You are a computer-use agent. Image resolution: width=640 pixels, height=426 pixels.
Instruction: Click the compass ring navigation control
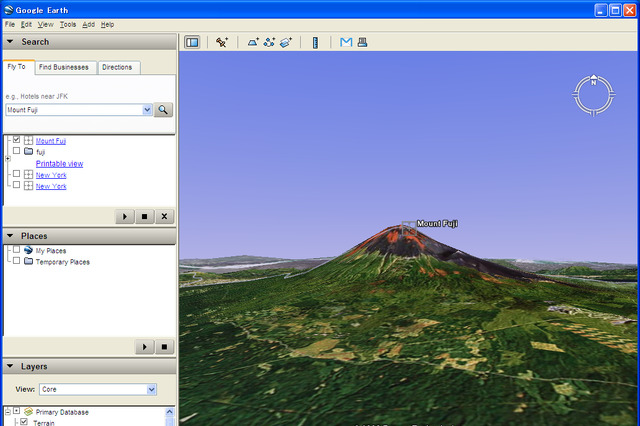point(594,95)
